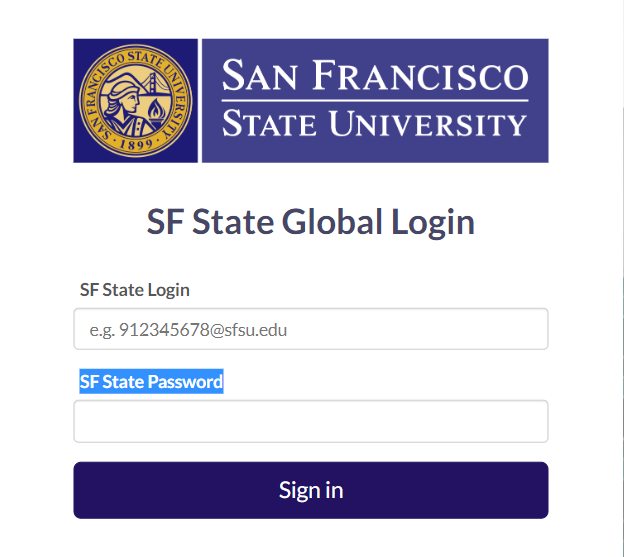Click the highlighted "SF State Password" label
624x557 pixels.
(x=151, y=382)
